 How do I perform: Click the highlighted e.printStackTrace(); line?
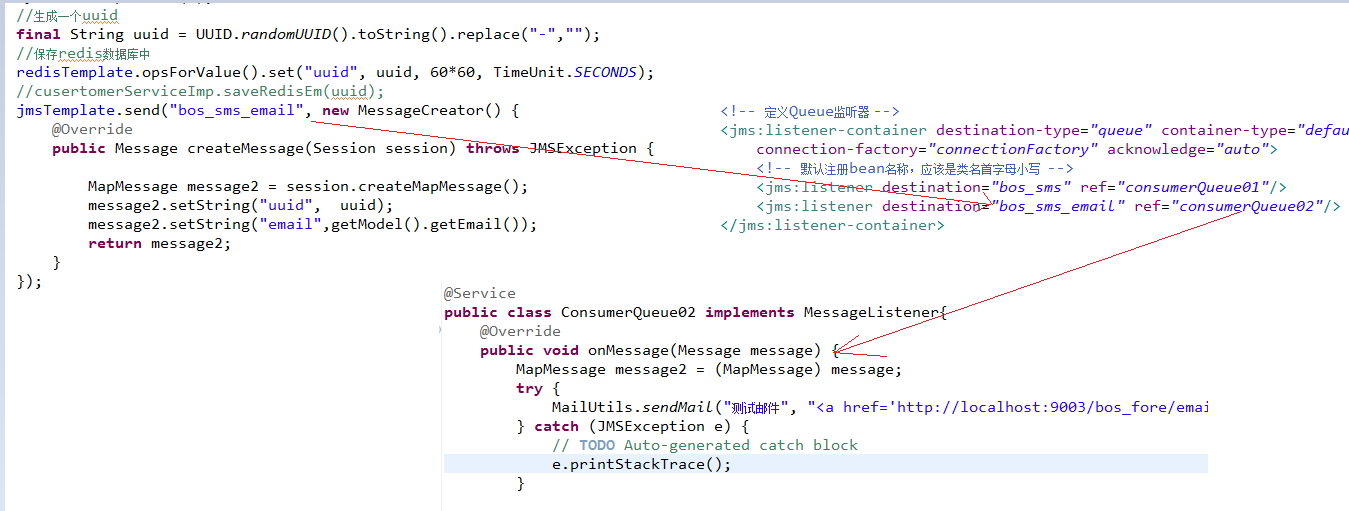(x=826, y=464)
